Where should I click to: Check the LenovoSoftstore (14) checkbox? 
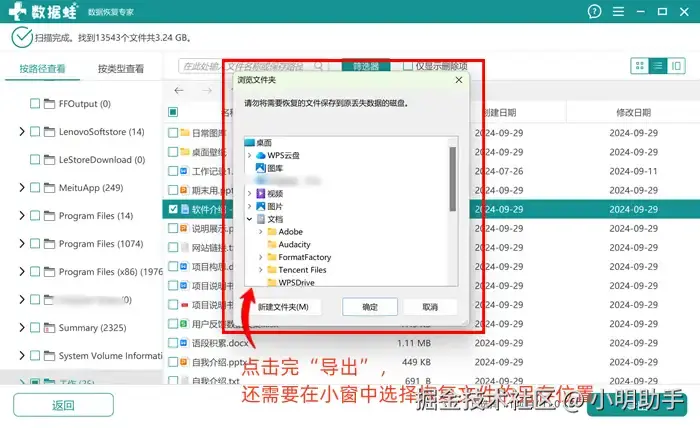click(35, 132)
